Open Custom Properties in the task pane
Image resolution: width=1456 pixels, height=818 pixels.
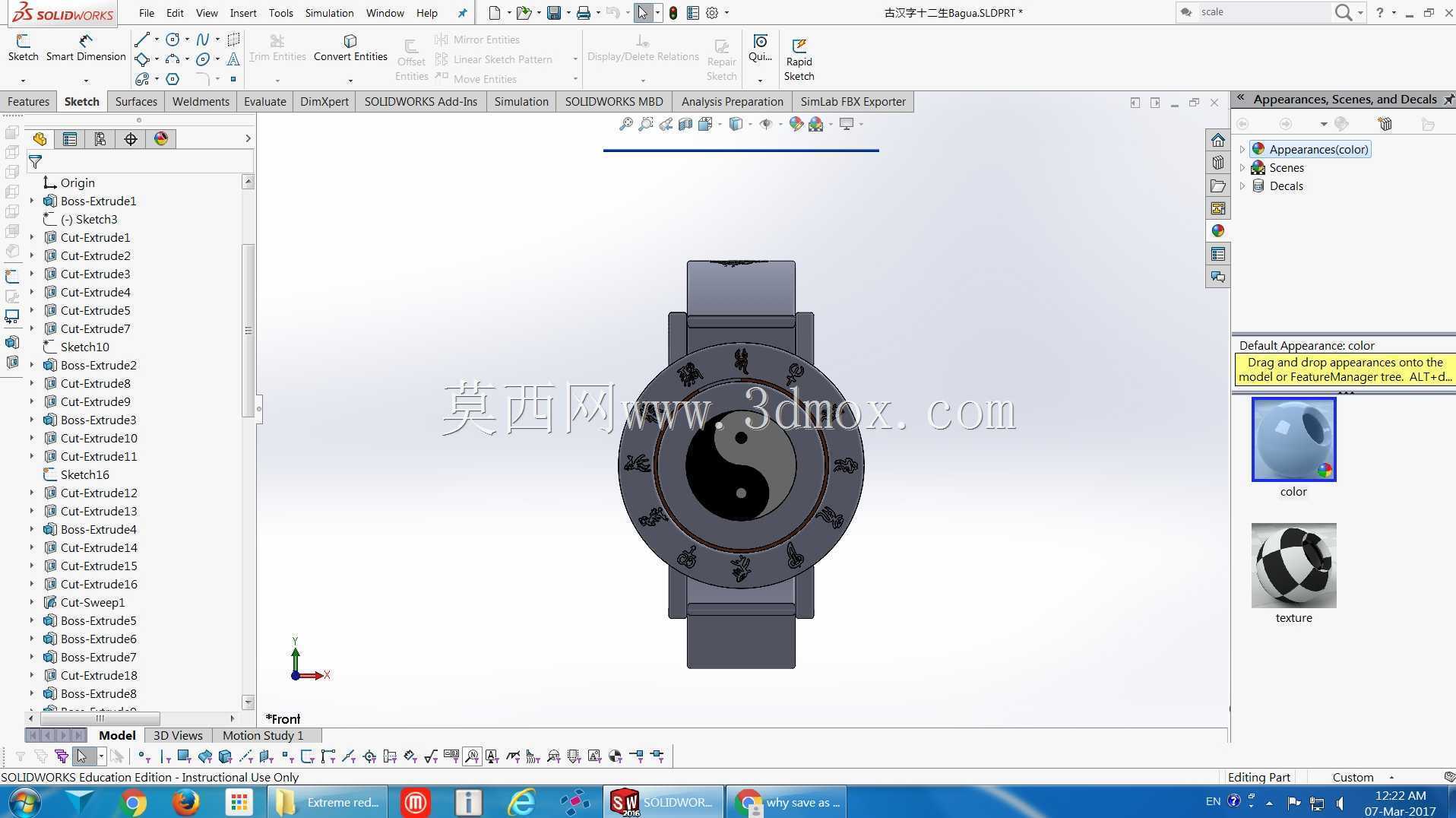(x=1218, y=254)
